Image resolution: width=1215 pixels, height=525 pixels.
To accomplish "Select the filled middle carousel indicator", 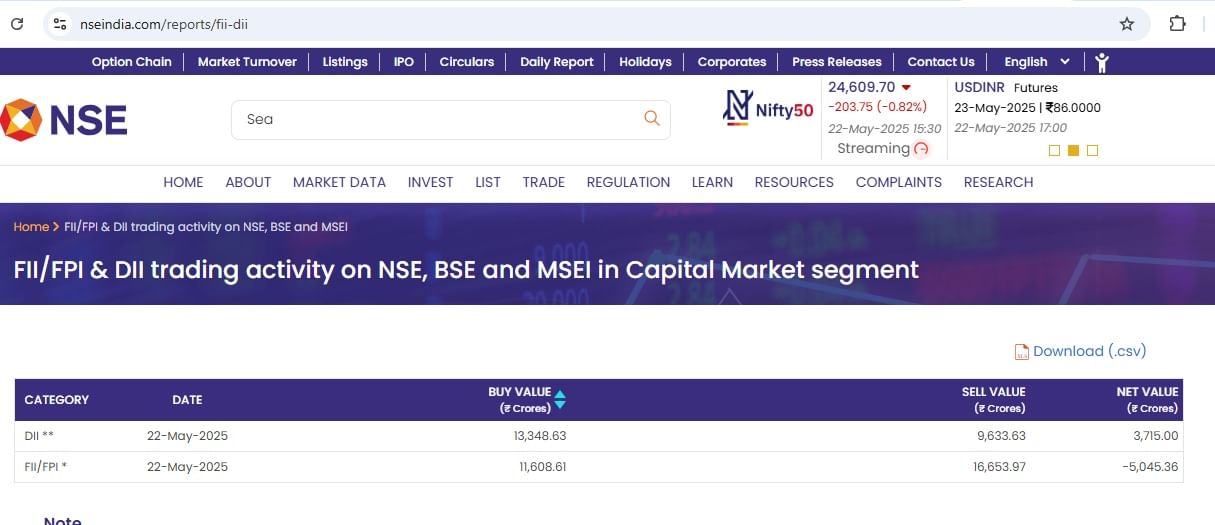I will (x=1073, y=150).
